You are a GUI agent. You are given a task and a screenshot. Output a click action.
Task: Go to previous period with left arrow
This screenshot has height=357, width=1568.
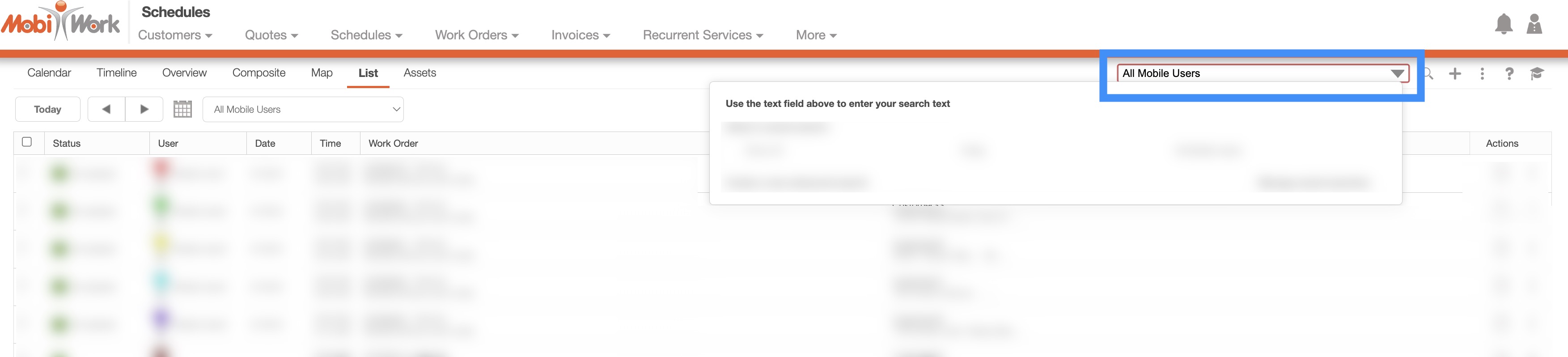tap(106, 109)
